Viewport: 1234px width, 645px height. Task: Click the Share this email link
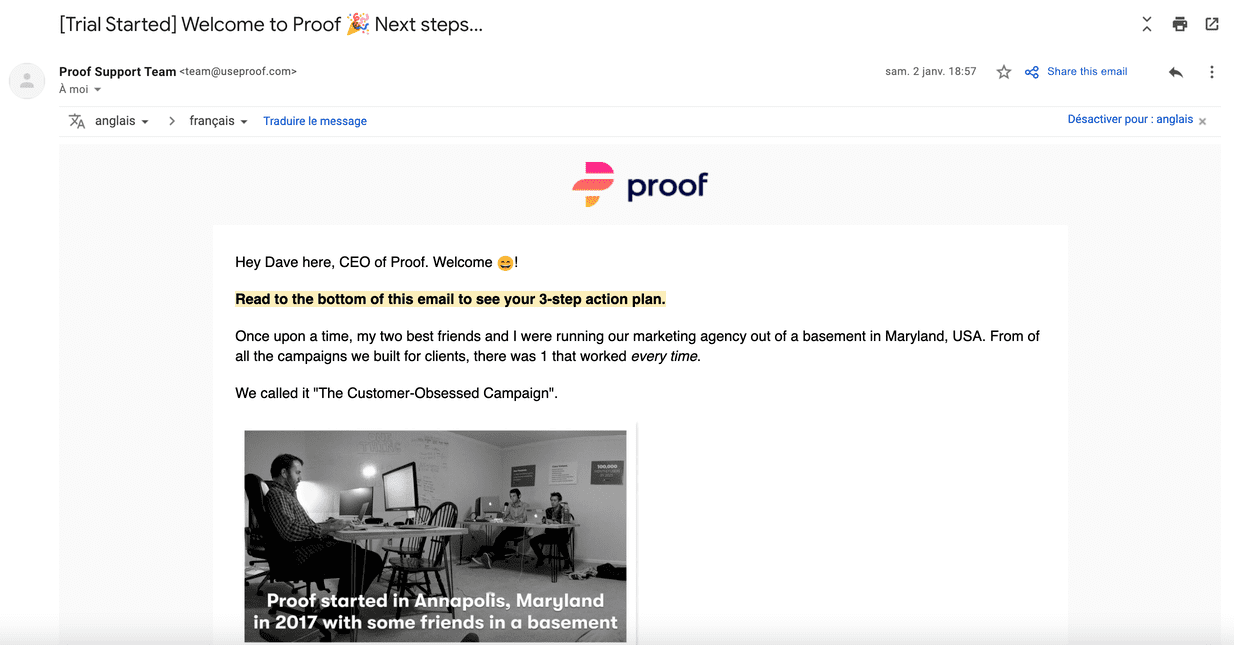tap(1087, 72)
